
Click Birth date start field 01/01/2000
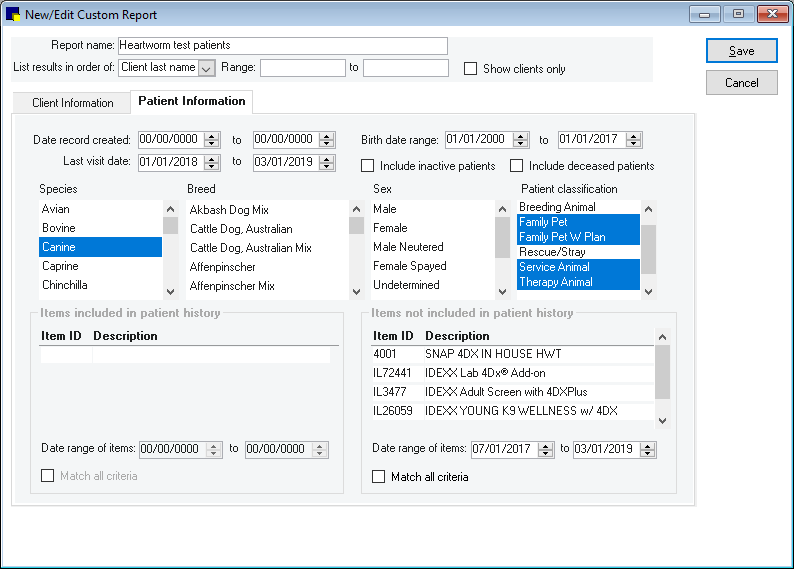tap(479, 140)
